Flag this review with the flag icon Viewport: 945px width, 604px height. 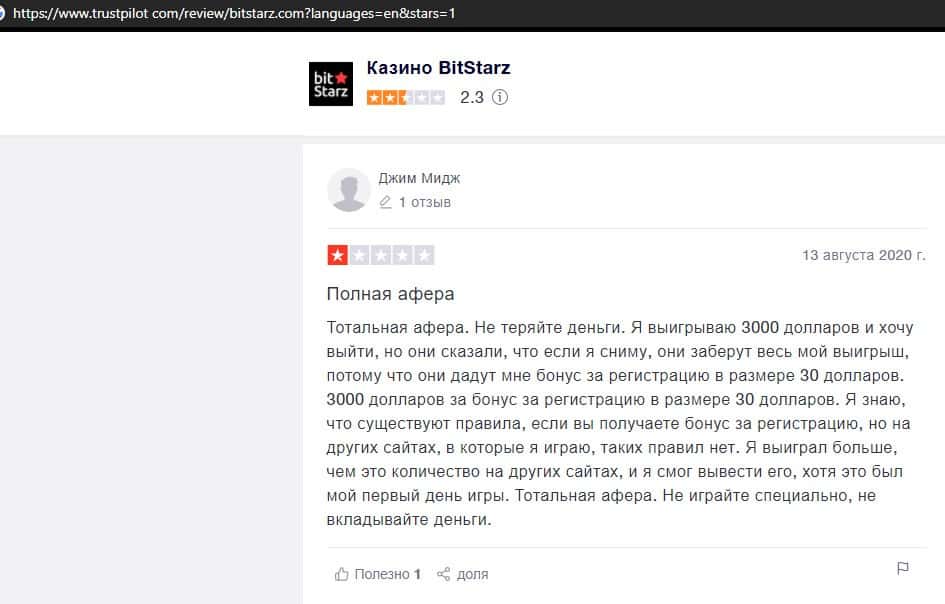tap(903, 568)
